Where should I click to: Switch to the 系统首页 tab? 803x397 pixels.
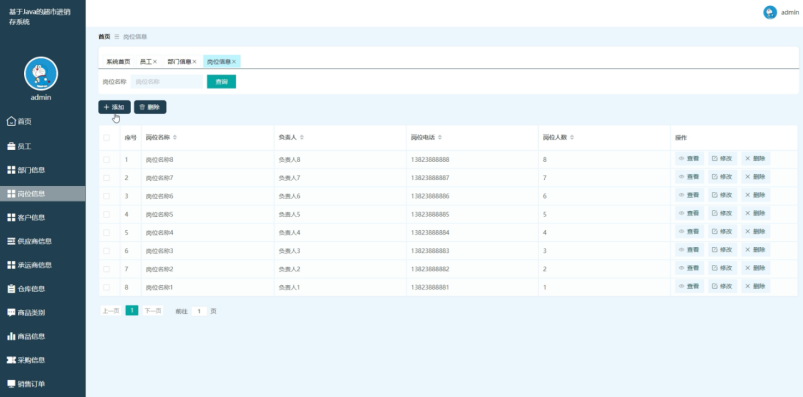[118, 61]
